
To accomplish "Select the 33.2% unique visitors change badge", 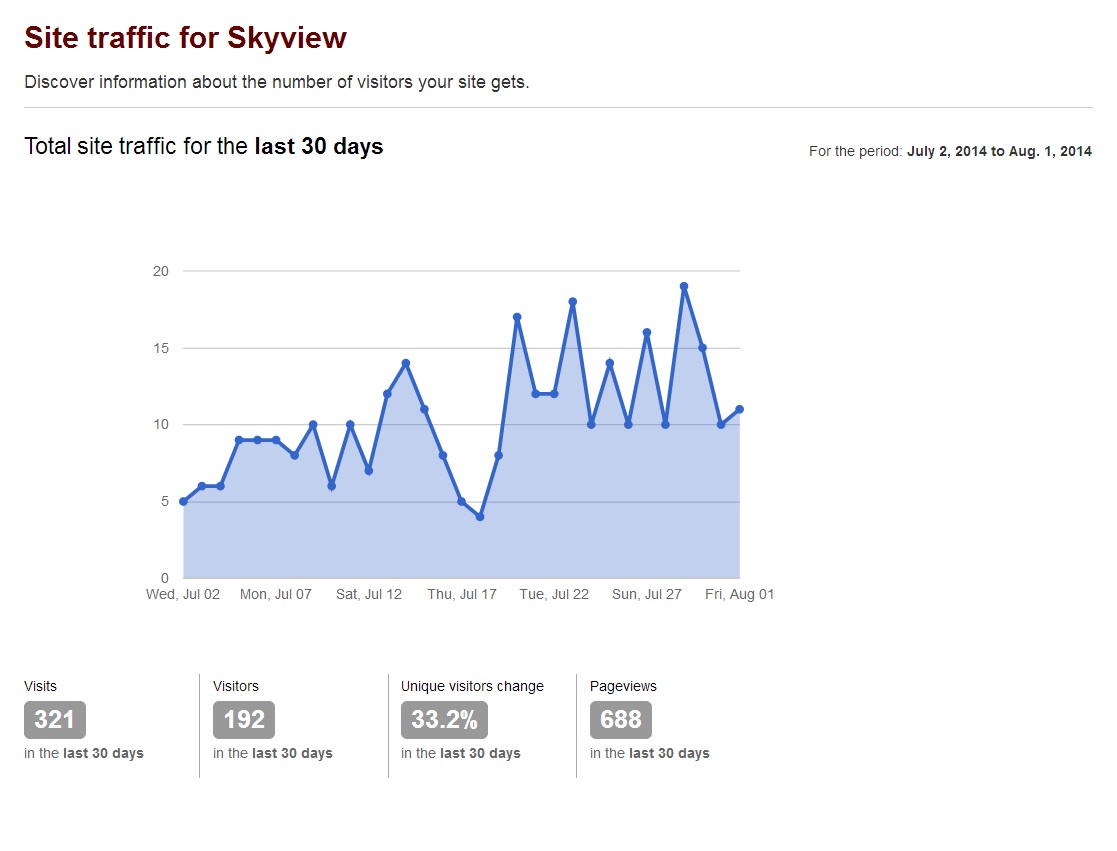I will tap(440, 720).
